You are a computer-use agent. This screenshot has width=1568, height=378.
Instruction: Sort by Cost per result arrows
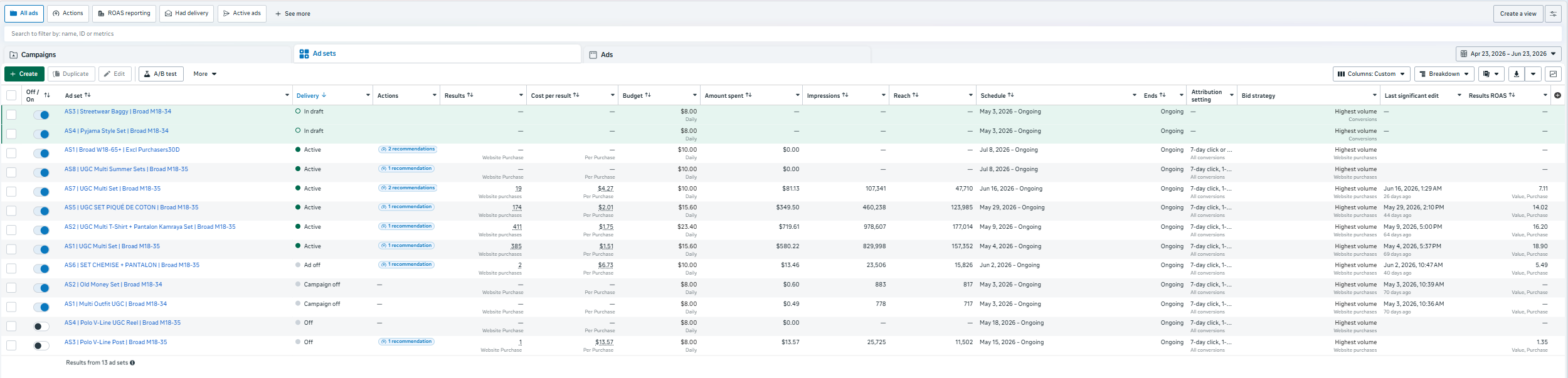576,95
